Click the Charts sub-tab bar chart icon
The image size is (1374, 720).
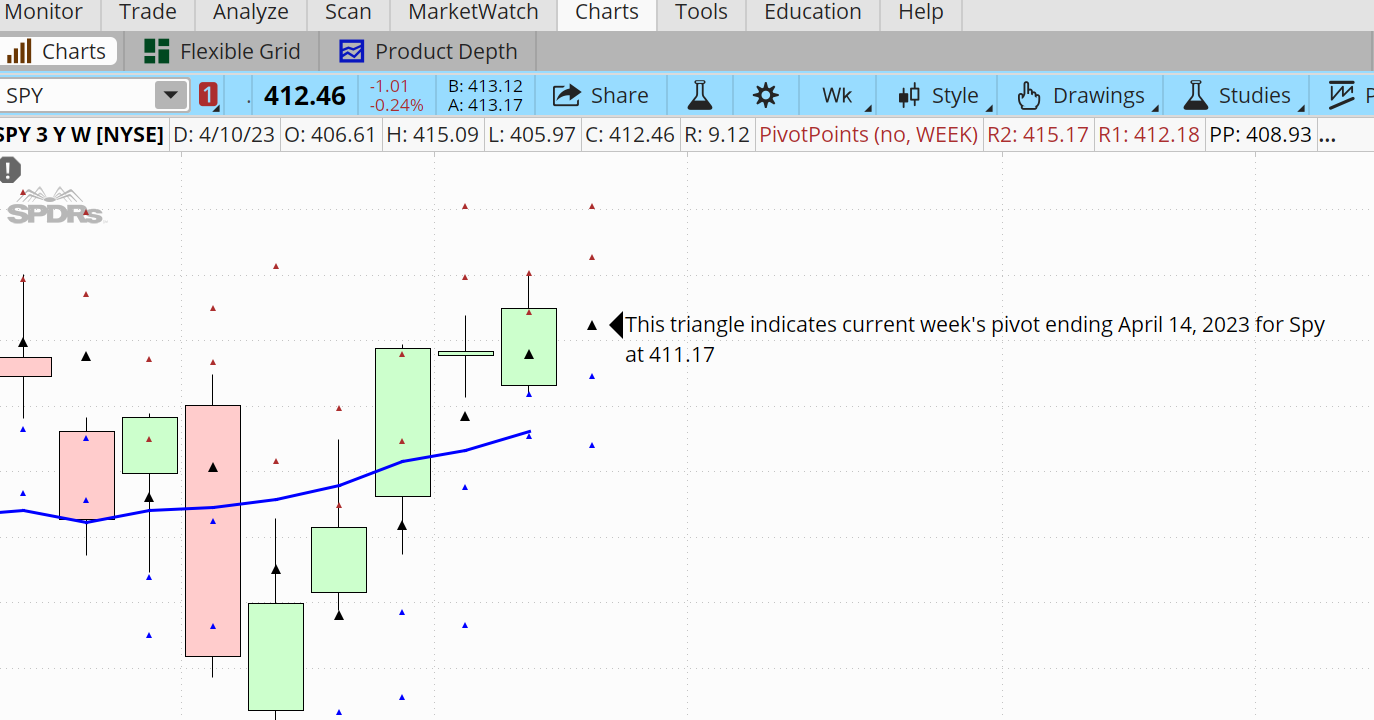[x=19, y=51]
